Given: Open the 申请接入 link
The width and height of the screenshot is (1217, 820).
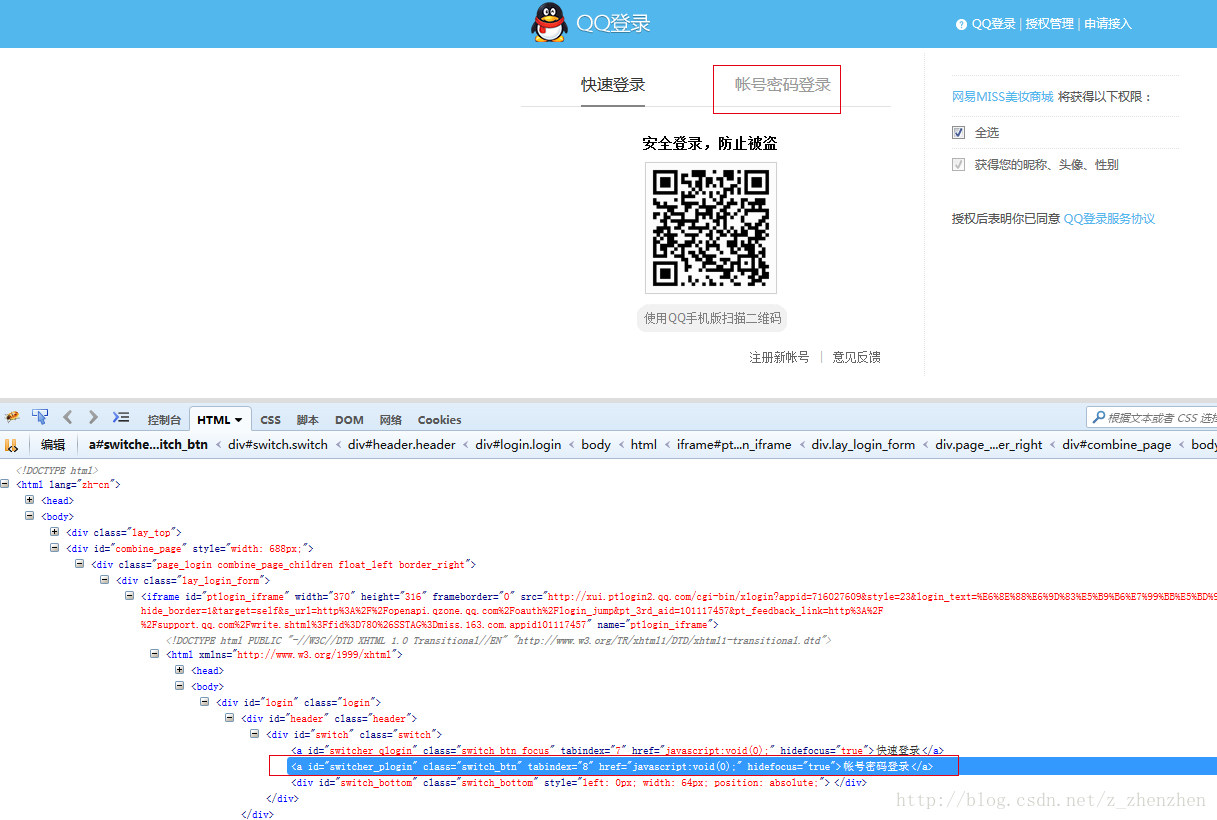Looking at the screenshot, I should pos(1108,24).
